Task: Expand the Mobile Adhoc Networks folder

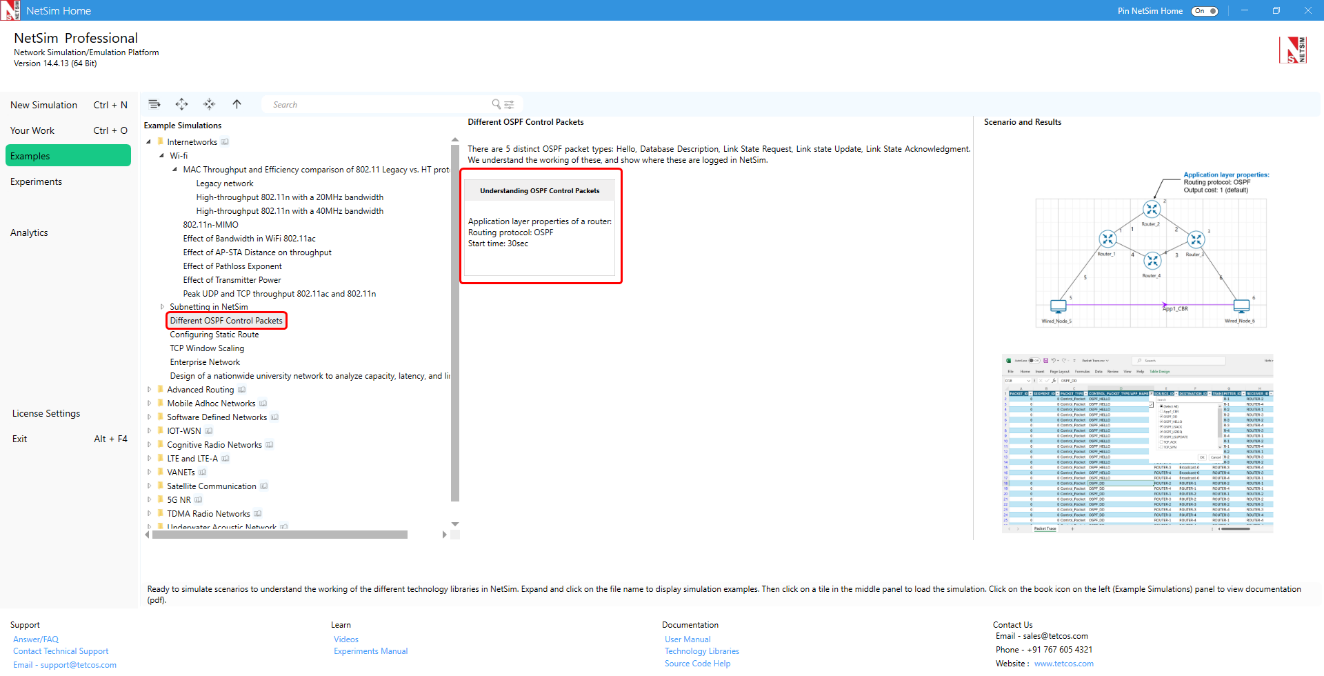Action: [149, 404]
